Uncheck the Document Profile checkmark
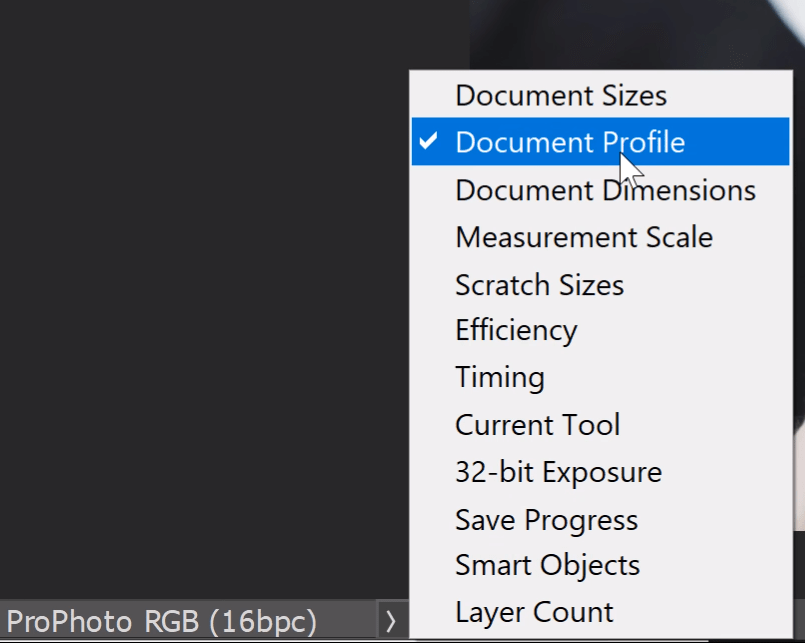This screenshot has width=805, height=643. [x=429, y=142]
